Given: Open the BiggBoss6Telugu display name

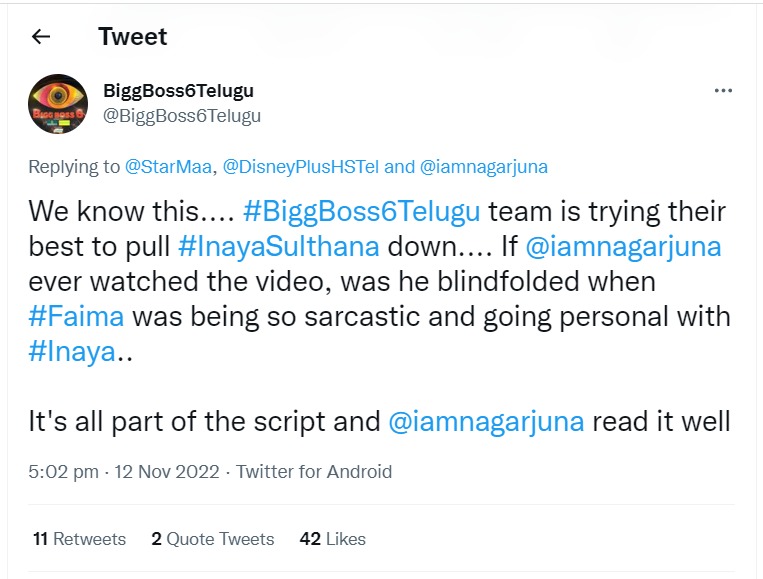Looking at the screenshot, I should pyautogui.click(x=178, y=91).
